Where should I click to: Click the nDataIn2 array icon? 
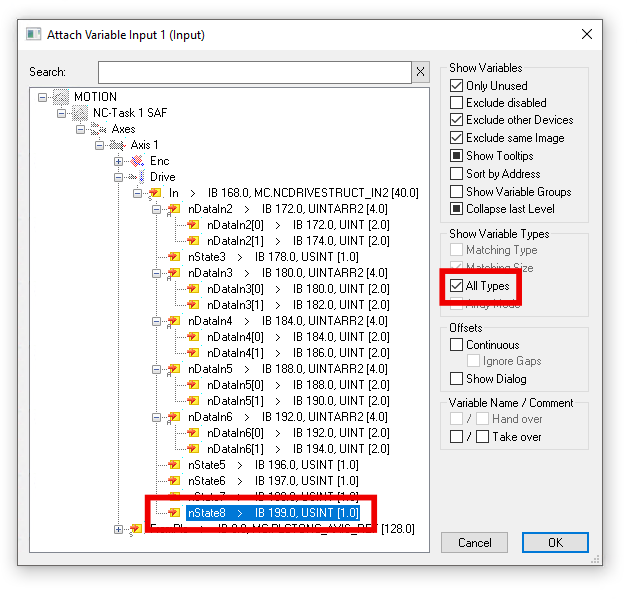174,209
